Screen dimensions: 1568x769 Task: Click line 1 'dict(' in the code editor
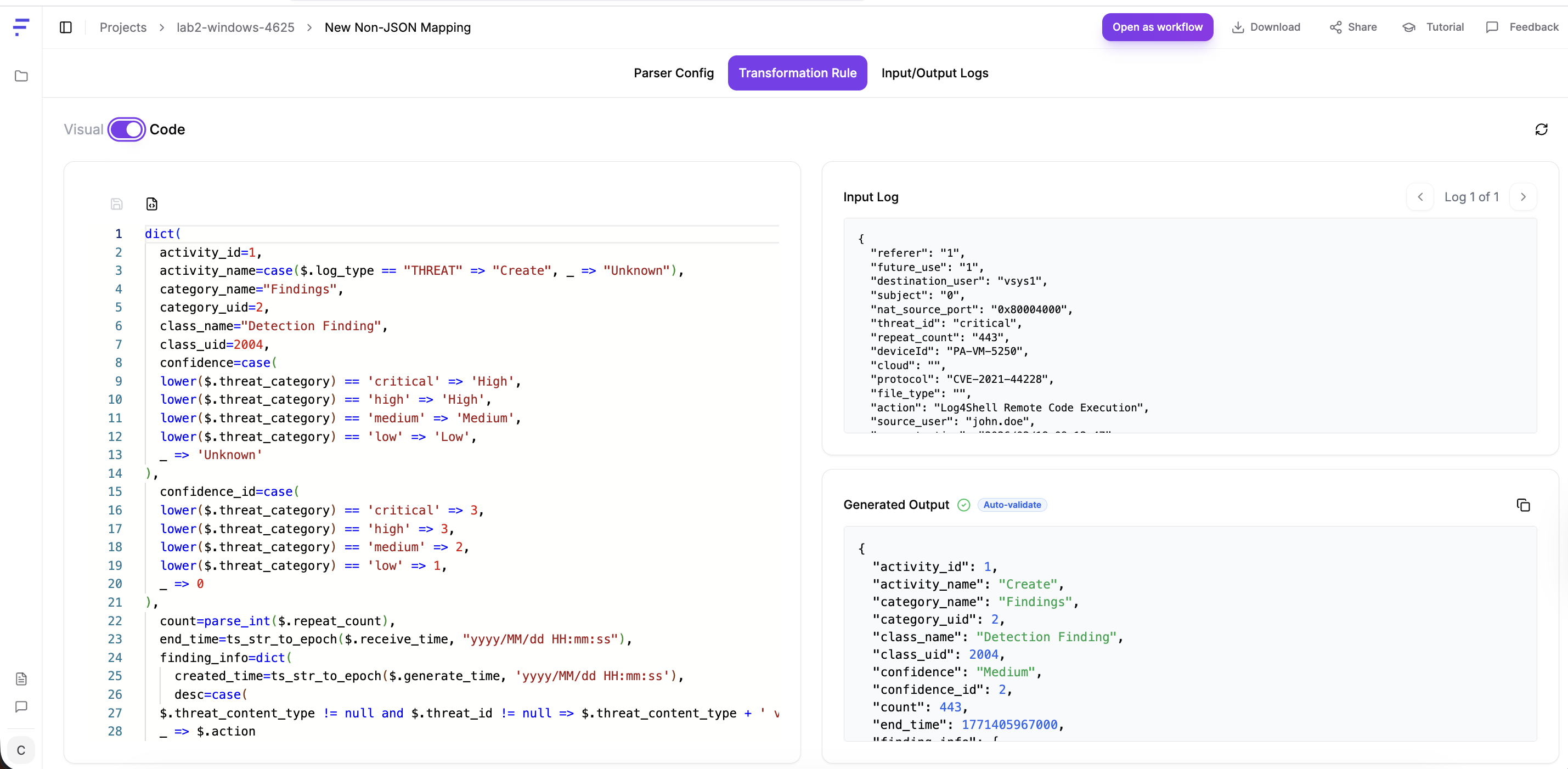click(162, 234)
